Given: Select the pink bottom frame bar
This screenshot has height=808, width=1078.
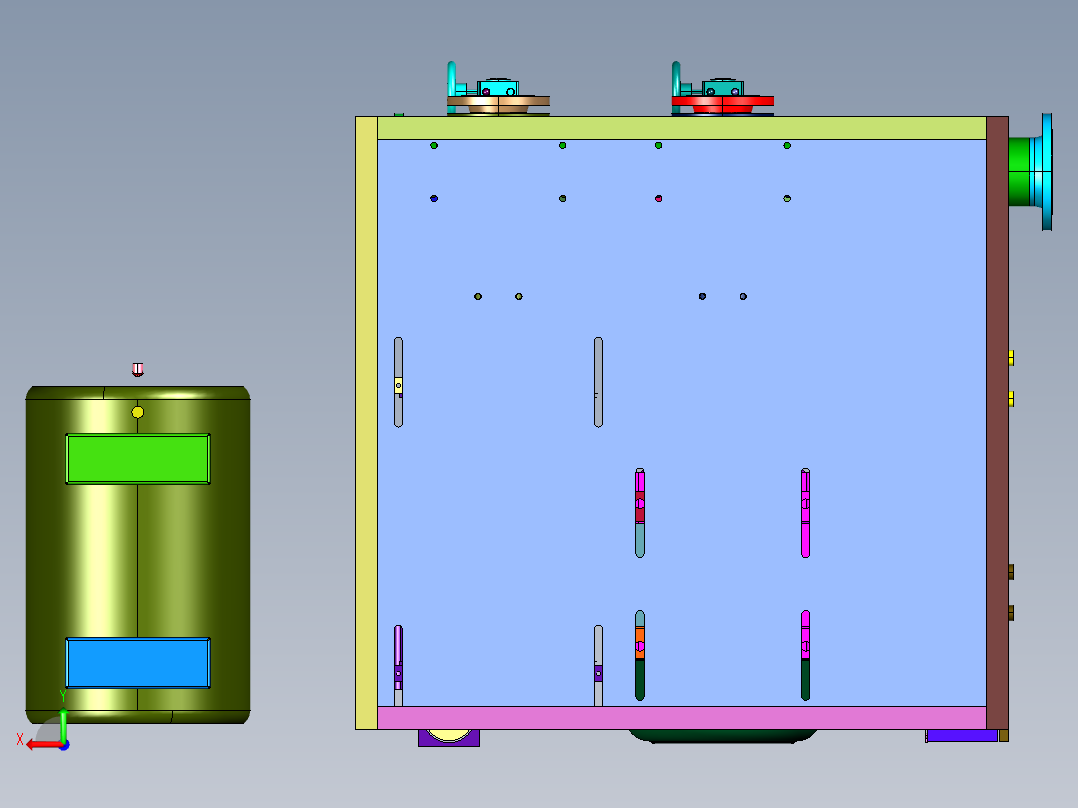Looking at the screenshot, I should point(682,718).
